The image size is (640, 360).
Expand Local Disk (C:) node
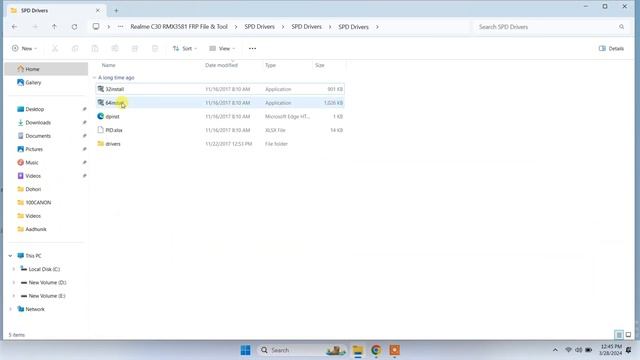[x=13, y=269]
